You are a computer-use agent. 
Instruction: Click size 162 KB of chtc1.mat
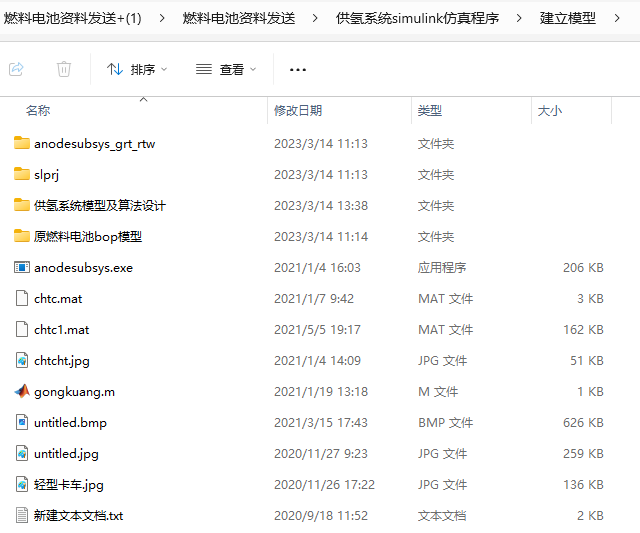(x=583, y=330)
